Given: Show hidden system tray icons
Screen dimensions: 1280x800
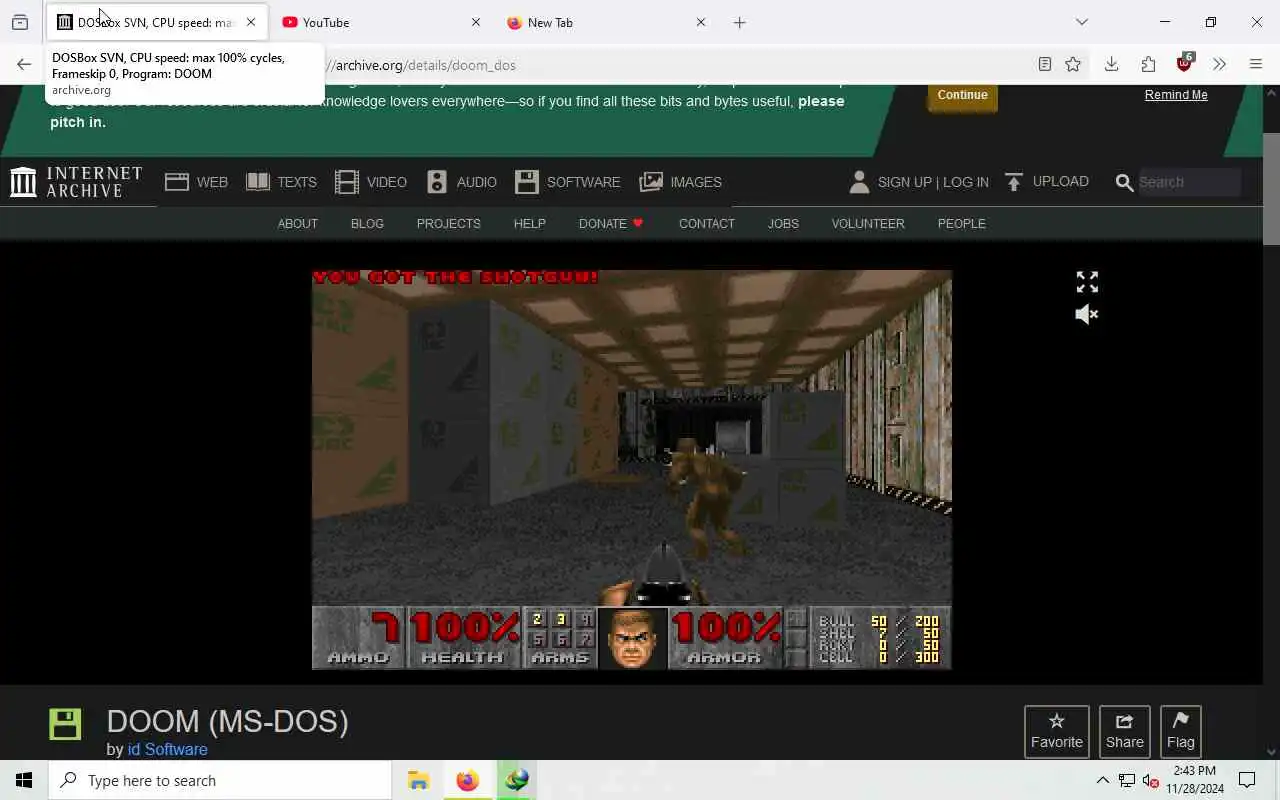Looking at the screenshot, I should [x=1102, y=780].
